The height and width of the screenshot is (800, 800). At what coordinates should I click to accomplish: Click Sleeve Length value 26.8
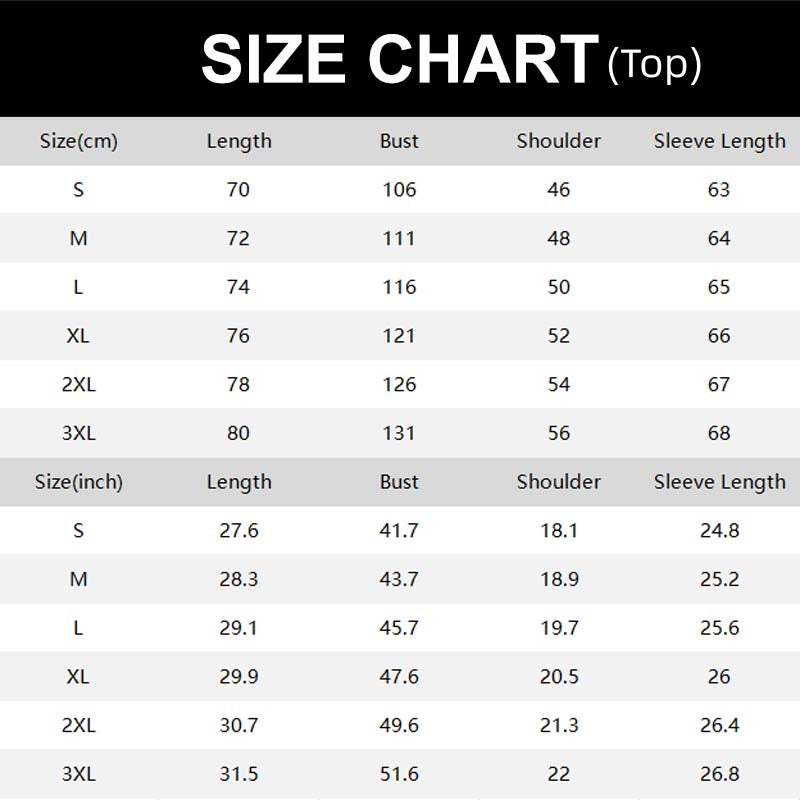pyautogui.click(x=719, y=775)
